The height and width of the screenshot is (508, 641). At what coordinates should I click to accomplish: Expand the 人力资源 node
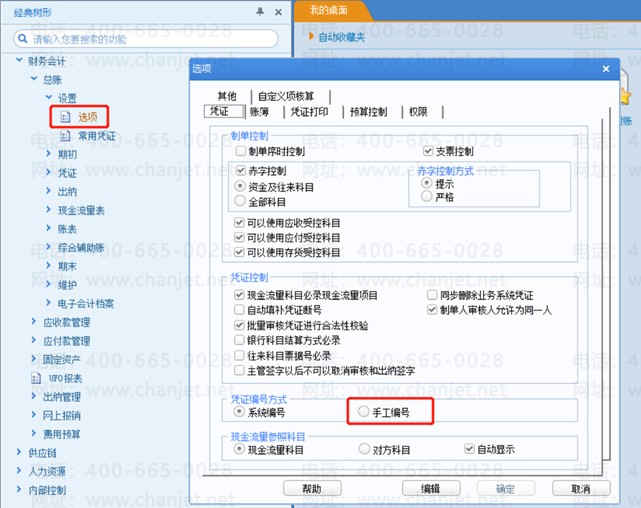click(x=19, y=471)
